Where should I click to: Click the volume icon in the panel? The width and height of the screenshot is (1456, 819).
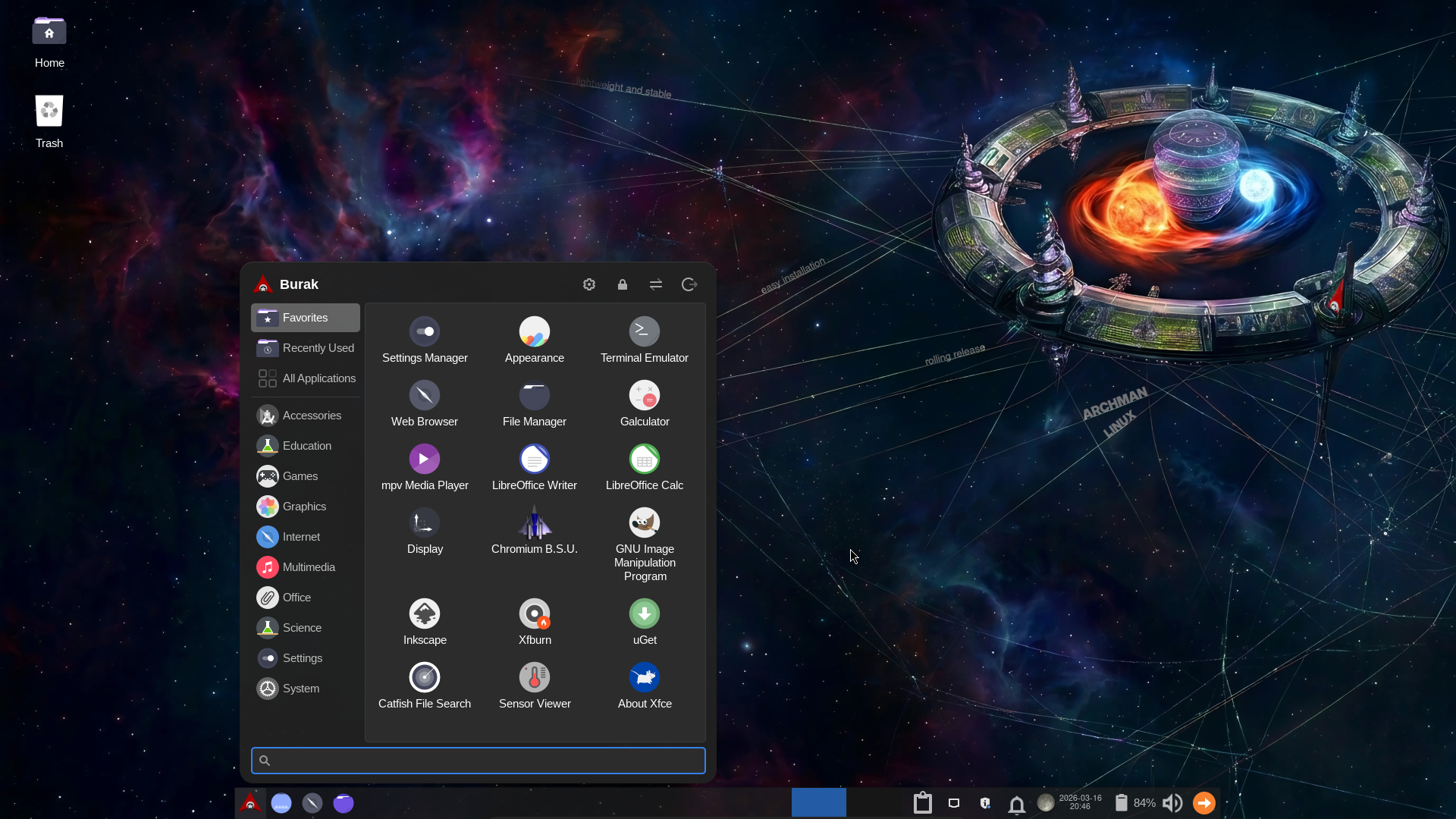click(1172, 803)
